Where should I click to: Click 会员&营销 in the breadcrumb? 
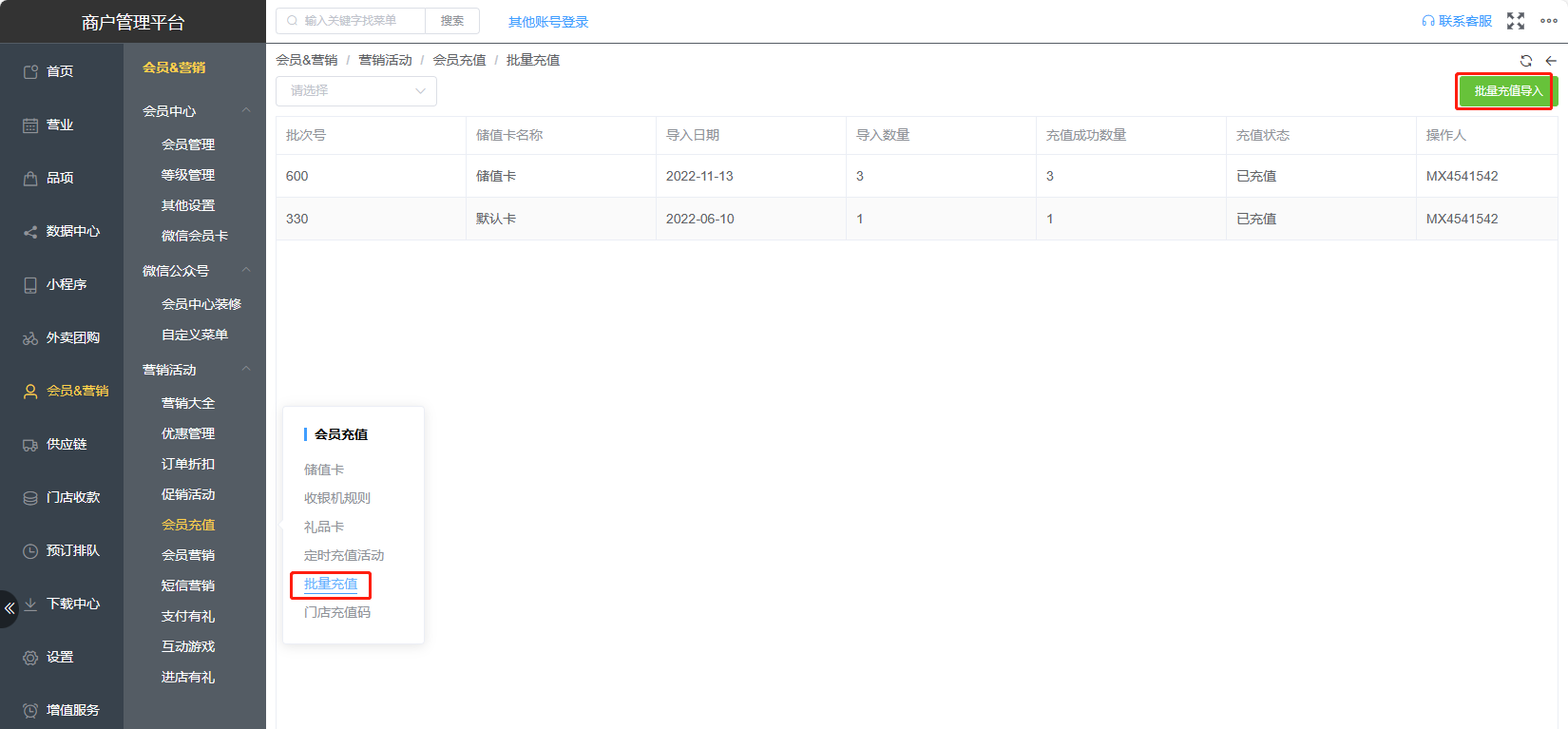tap(307, 60)
